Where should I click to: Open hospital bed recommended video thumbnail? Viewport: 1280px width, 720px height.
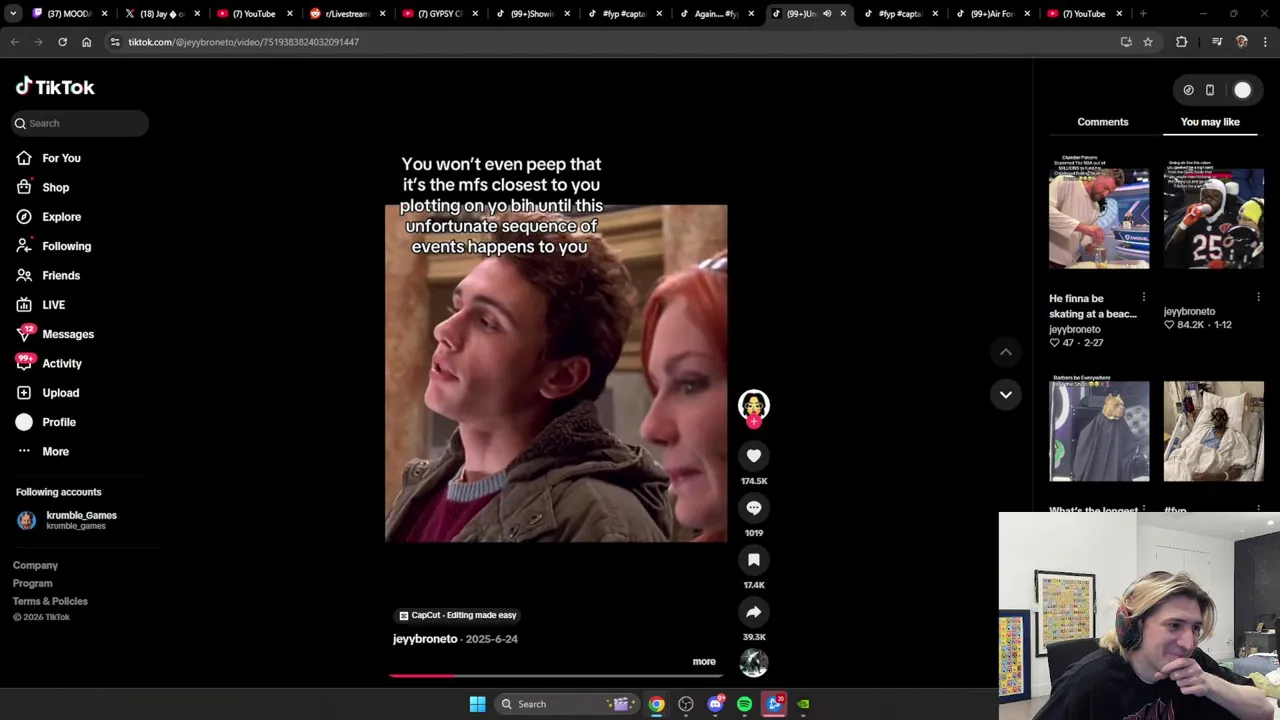[1213, 431]
